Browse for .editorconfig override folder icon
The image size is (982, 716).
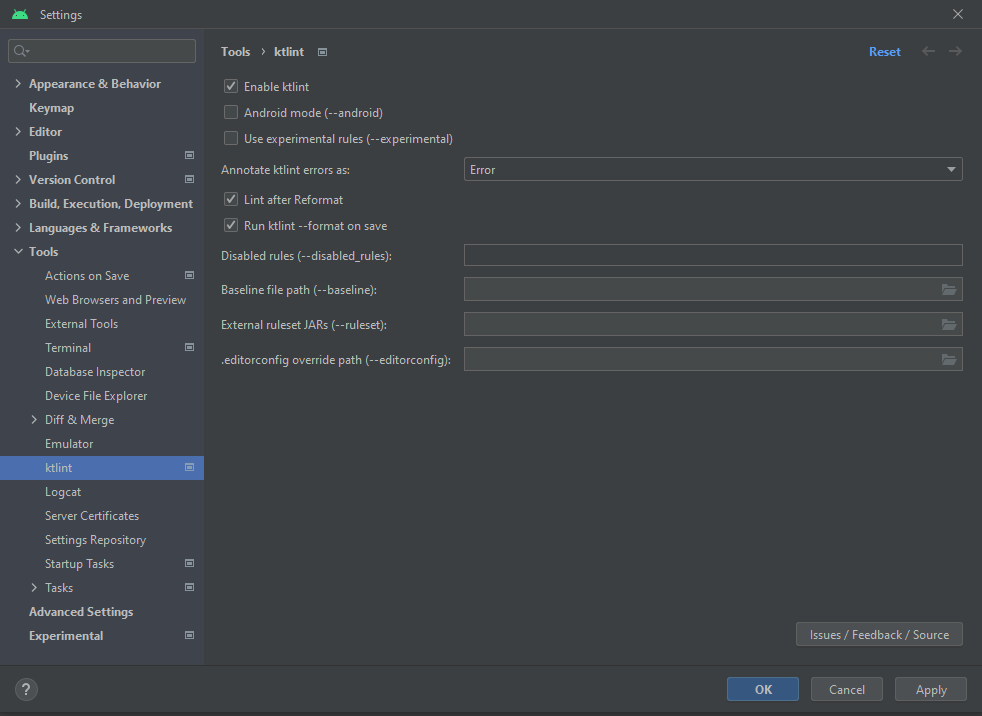[x=949, y=360]
